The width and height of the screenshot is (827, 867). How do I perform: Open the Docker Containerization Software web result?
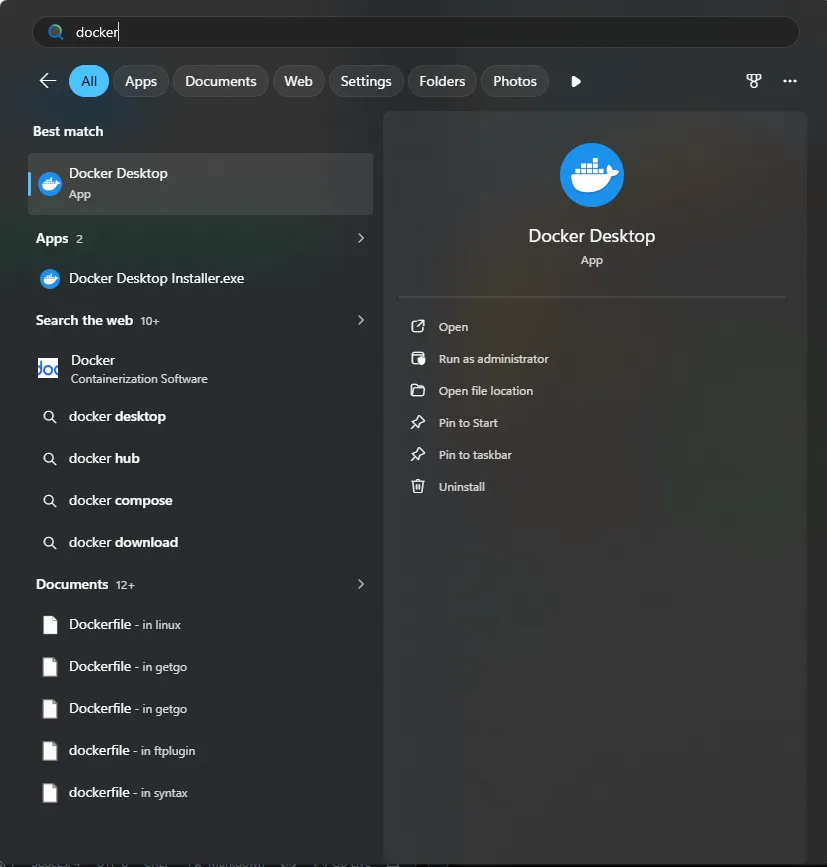(201, 369)
